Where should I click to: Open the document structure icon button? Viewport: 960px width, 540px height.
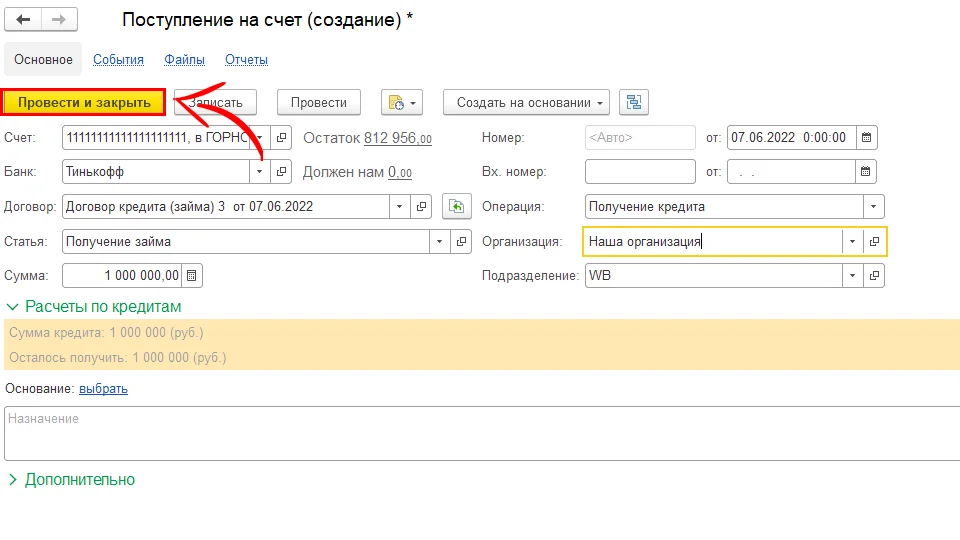[x=634, y=102]
